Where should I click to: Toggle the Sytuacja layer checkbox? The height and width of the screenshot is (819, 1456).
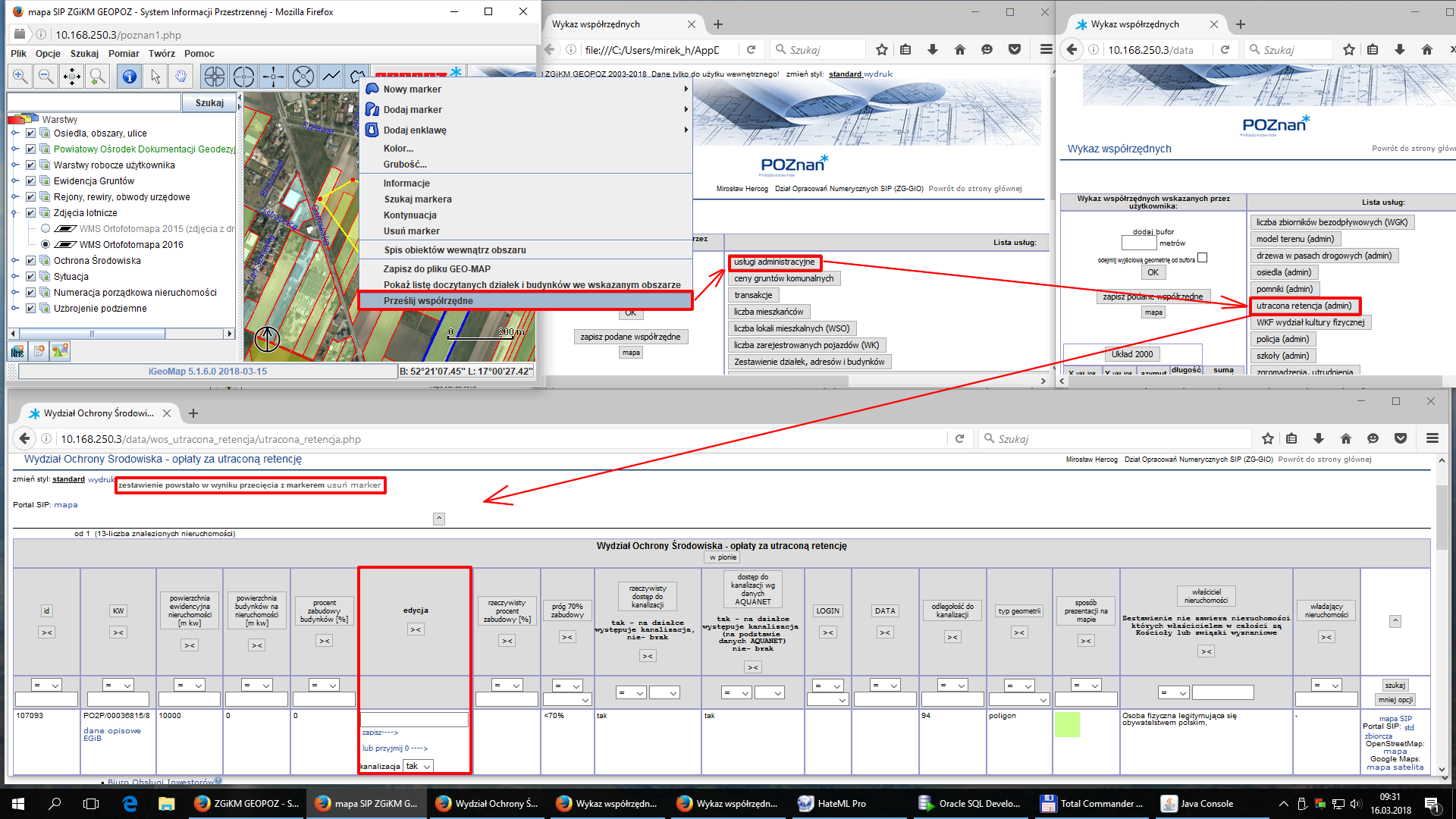pos(31,277)
